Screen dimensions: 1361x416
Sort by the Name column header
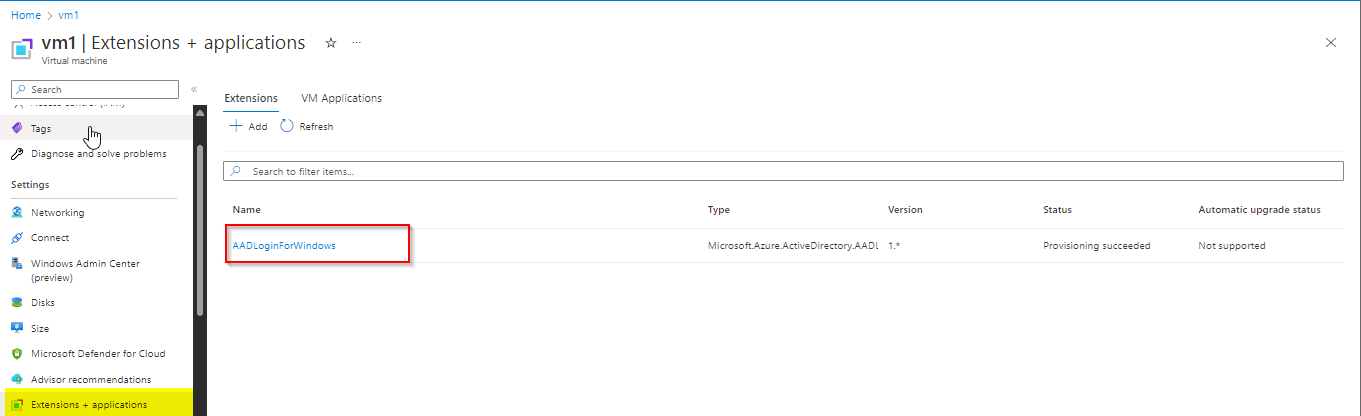(x=246, y=210)
